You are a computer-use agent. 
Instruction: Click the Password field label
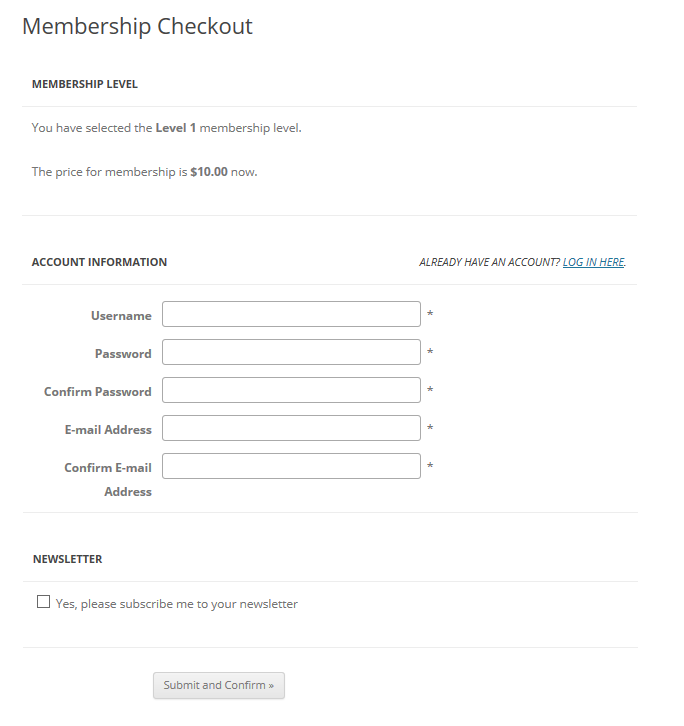click(x=123, y=354)
